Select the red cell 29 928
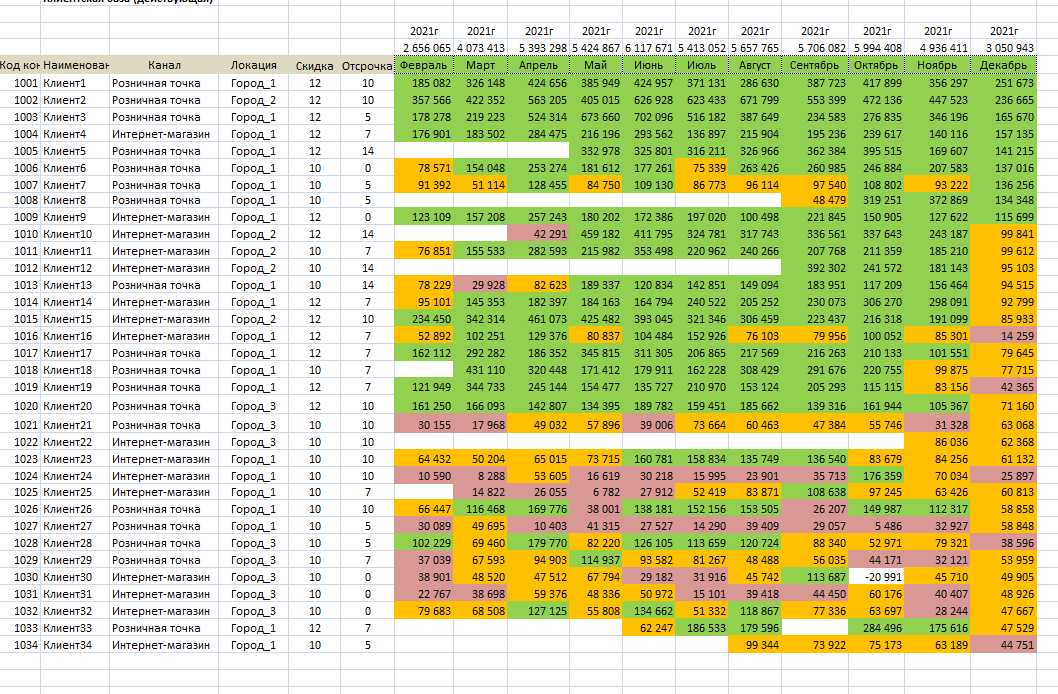Screen dimensions: 1058x694 pyautogui.click(x=480, y=285)
